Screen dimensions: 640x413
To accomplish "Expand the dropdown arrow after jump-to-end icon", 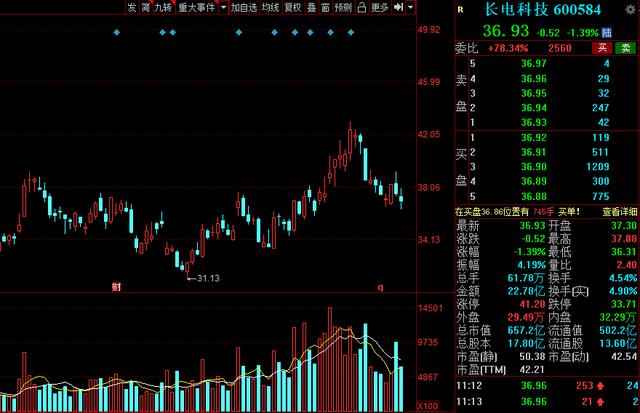I will 411,7.
